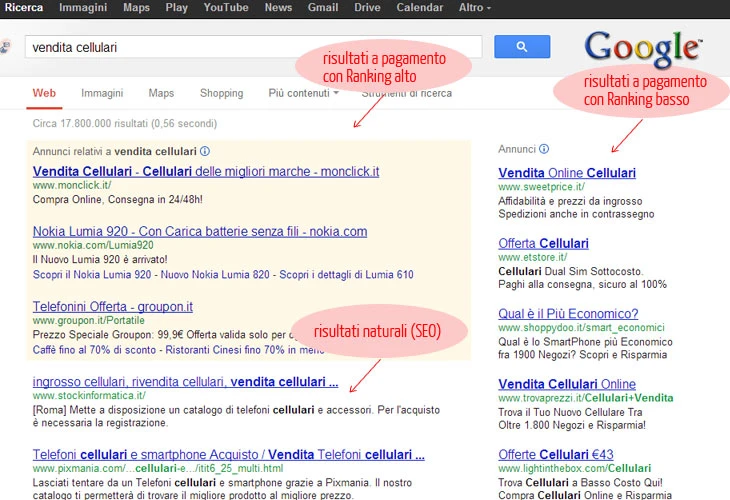Open the info icon beside Annunci relativi a vendita cellulari
This screenshot has height=500, width=730.
(x=205, y=151)
